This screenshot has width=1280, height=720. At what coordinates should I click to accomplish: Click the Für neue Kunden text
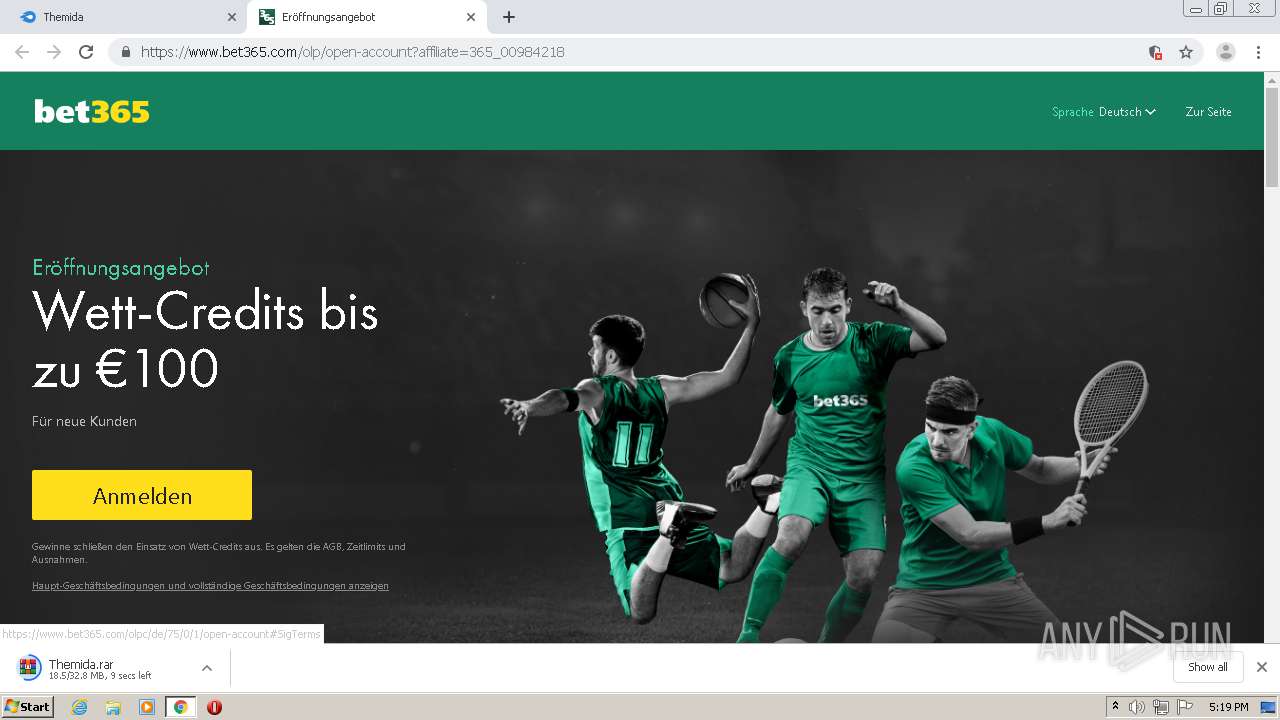[x=84, y=421]
